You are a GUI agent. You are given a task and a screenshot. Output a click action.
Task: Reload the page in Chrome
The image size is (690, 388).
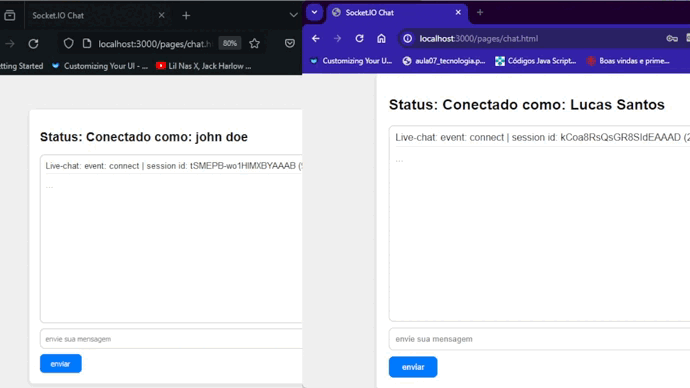[360, 39]
